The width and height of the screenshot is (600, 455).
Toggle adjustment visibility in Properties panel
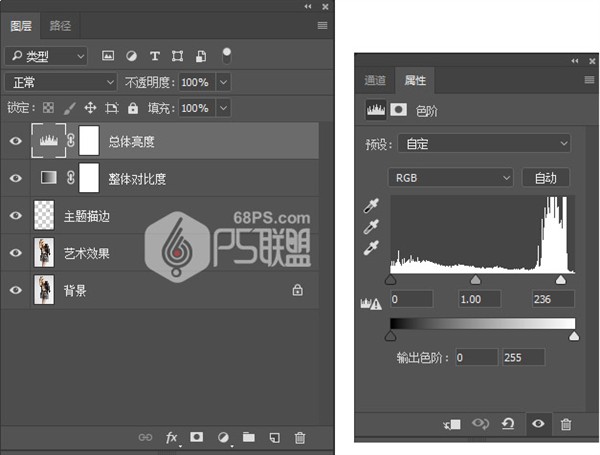[x=538, y=424]
